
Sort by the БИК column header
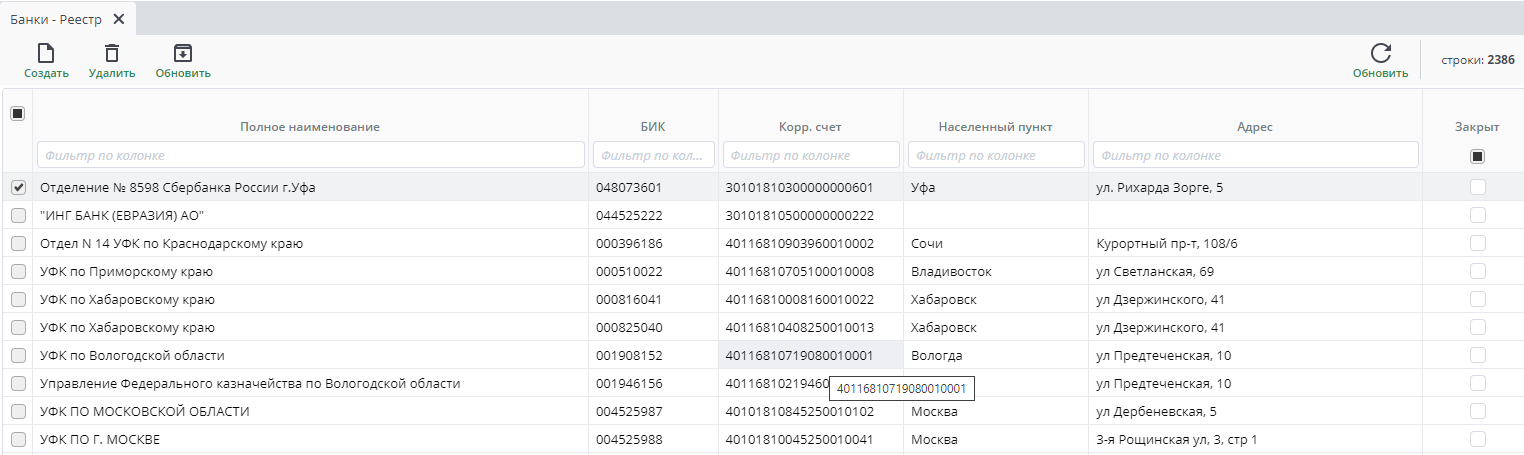653,127
